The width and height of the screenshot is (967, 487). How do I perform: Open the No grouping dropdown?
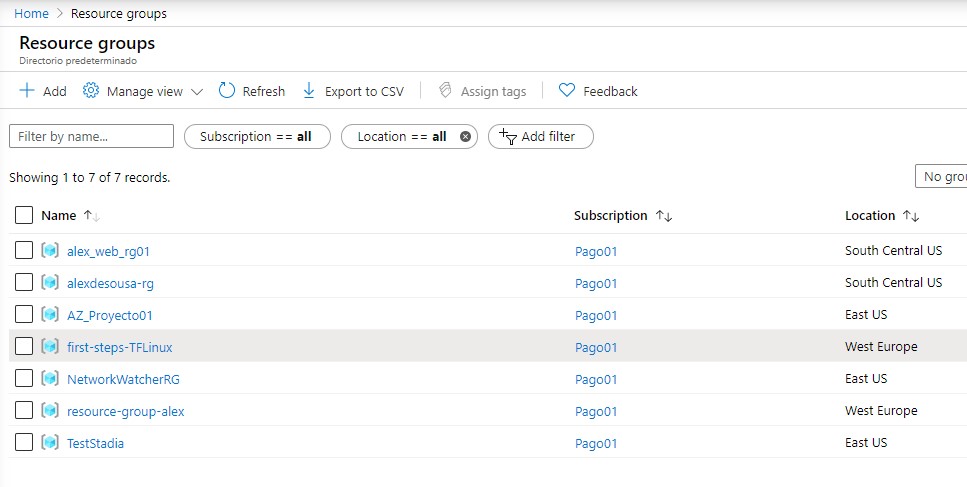coord(941,177)
